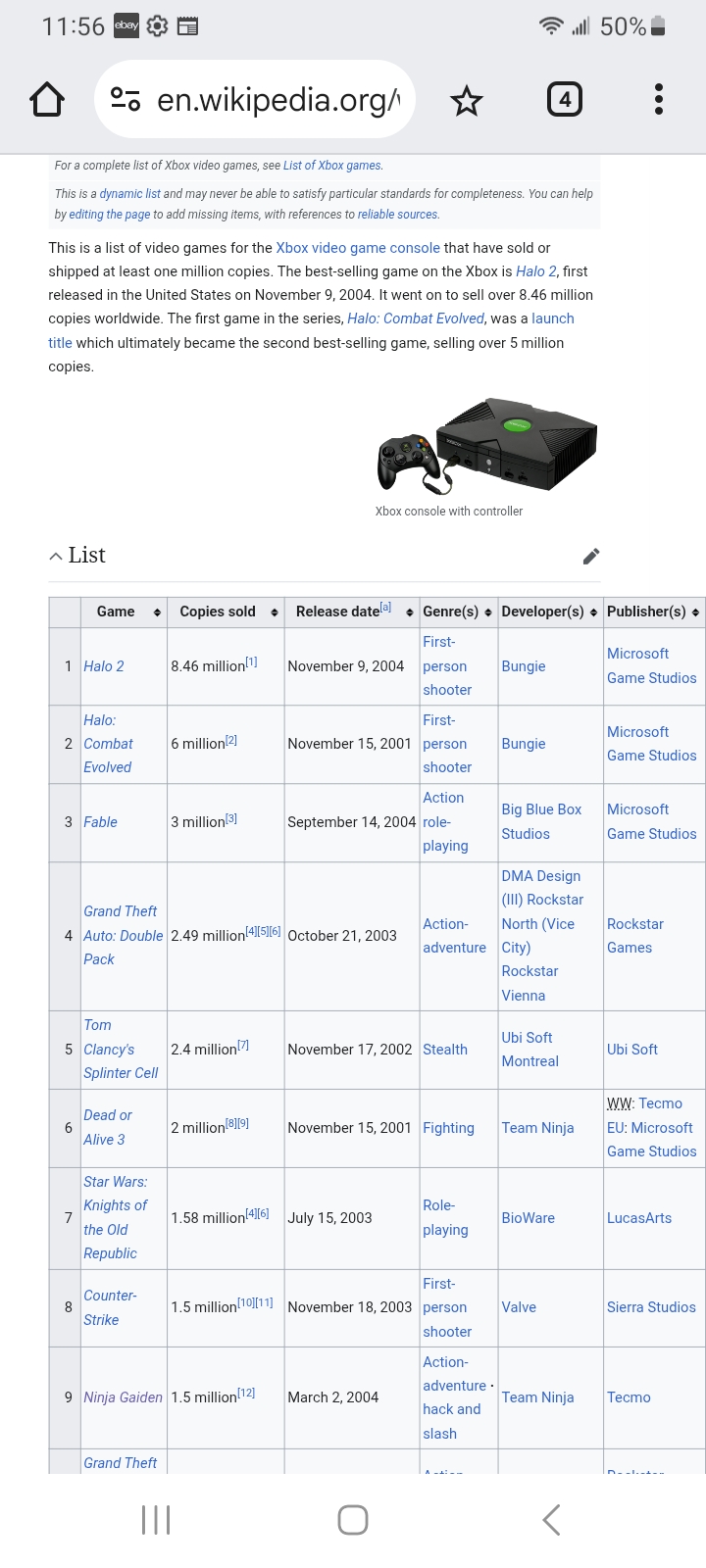This screenshot has width=706, height=1568.
Task: Open Halo: Combat Evolved table entry
Action: 108,744
